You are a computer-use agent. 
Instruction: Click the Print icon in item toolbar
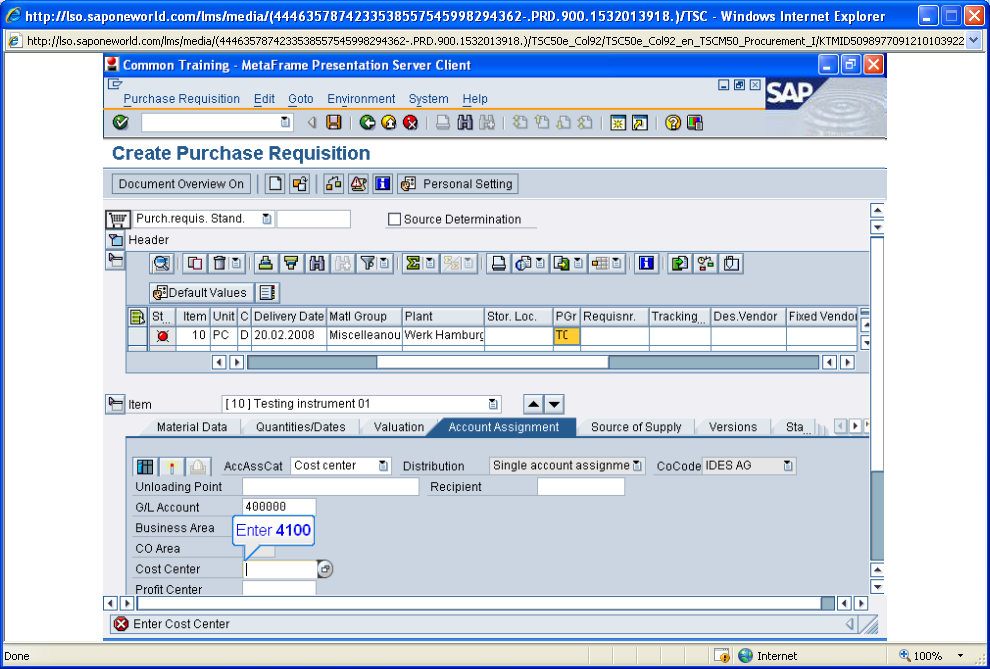499,263
